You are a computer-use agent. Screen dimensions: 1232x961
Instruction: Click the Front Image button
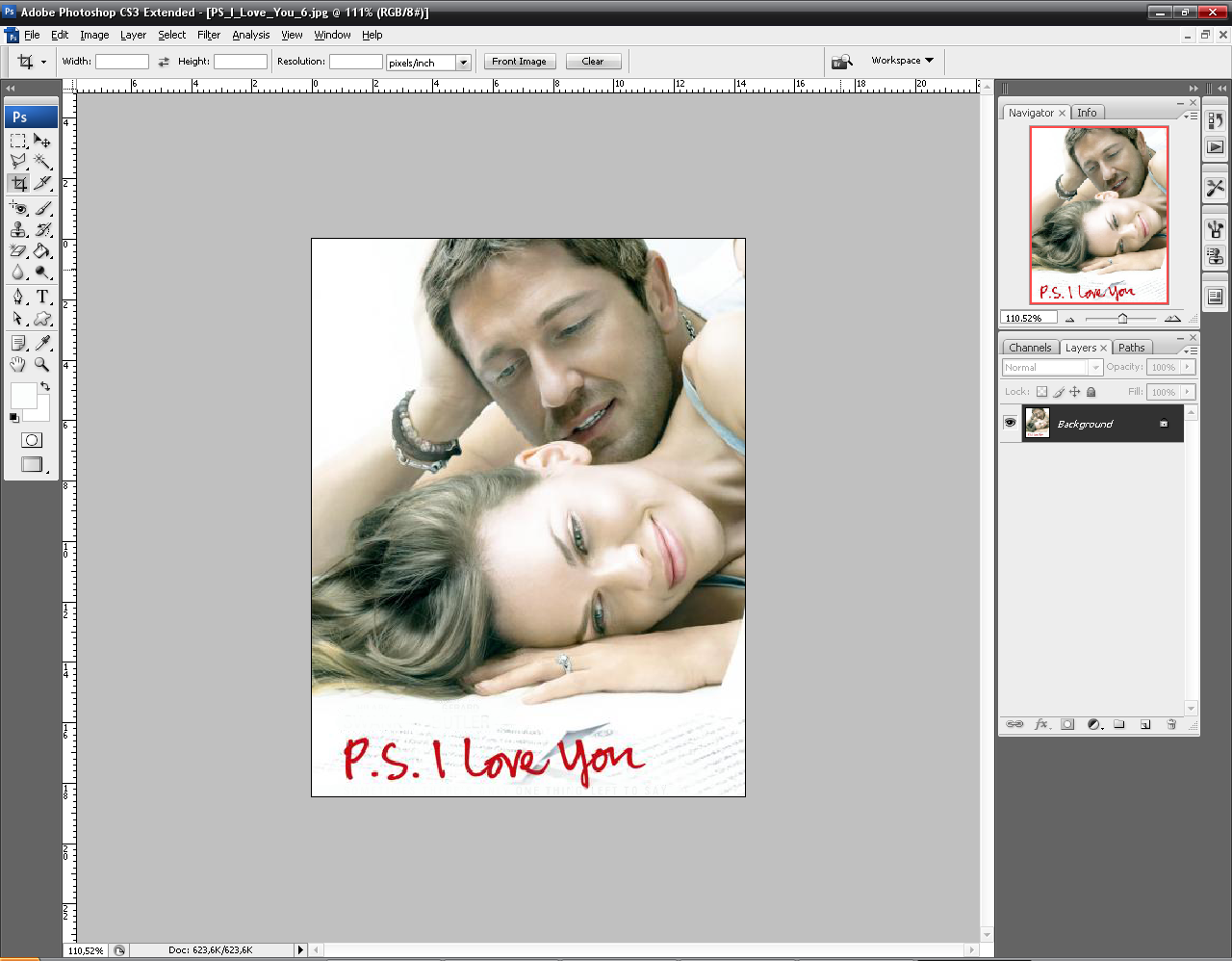(x=519, y=62)
